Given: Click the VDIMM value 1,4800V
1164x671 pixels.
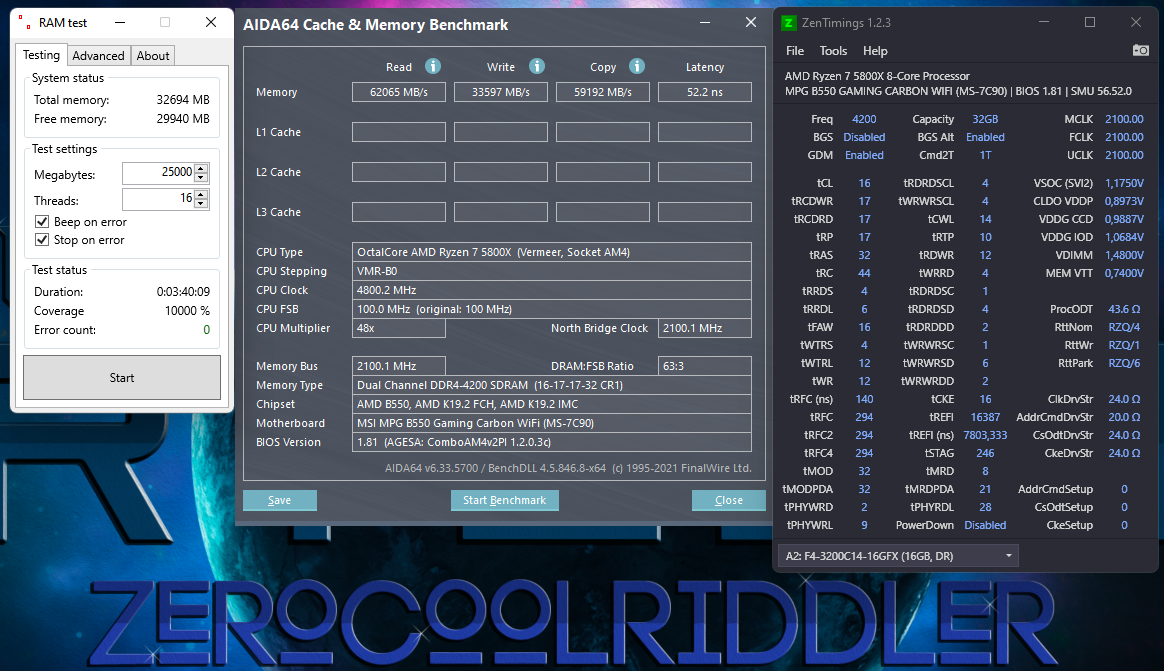Looking at the screenshot, I should tap(1124, 255).
